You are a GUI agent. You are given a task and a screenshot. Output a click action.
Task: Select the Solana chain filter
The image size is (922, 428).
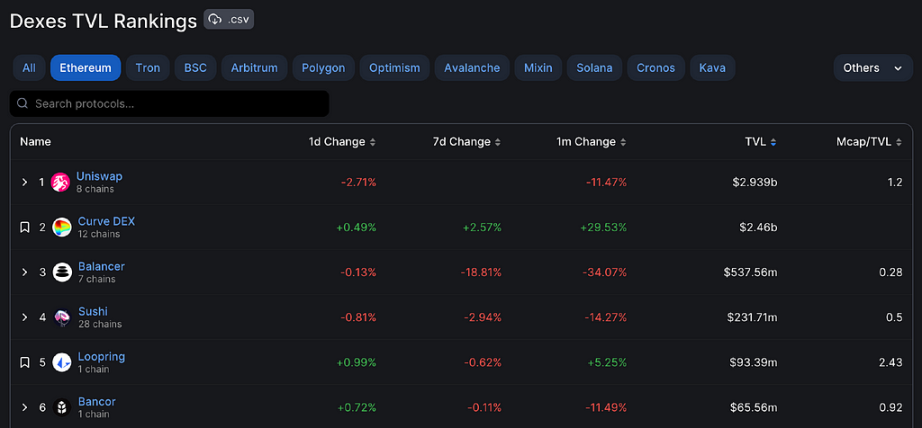coord(594,68)
